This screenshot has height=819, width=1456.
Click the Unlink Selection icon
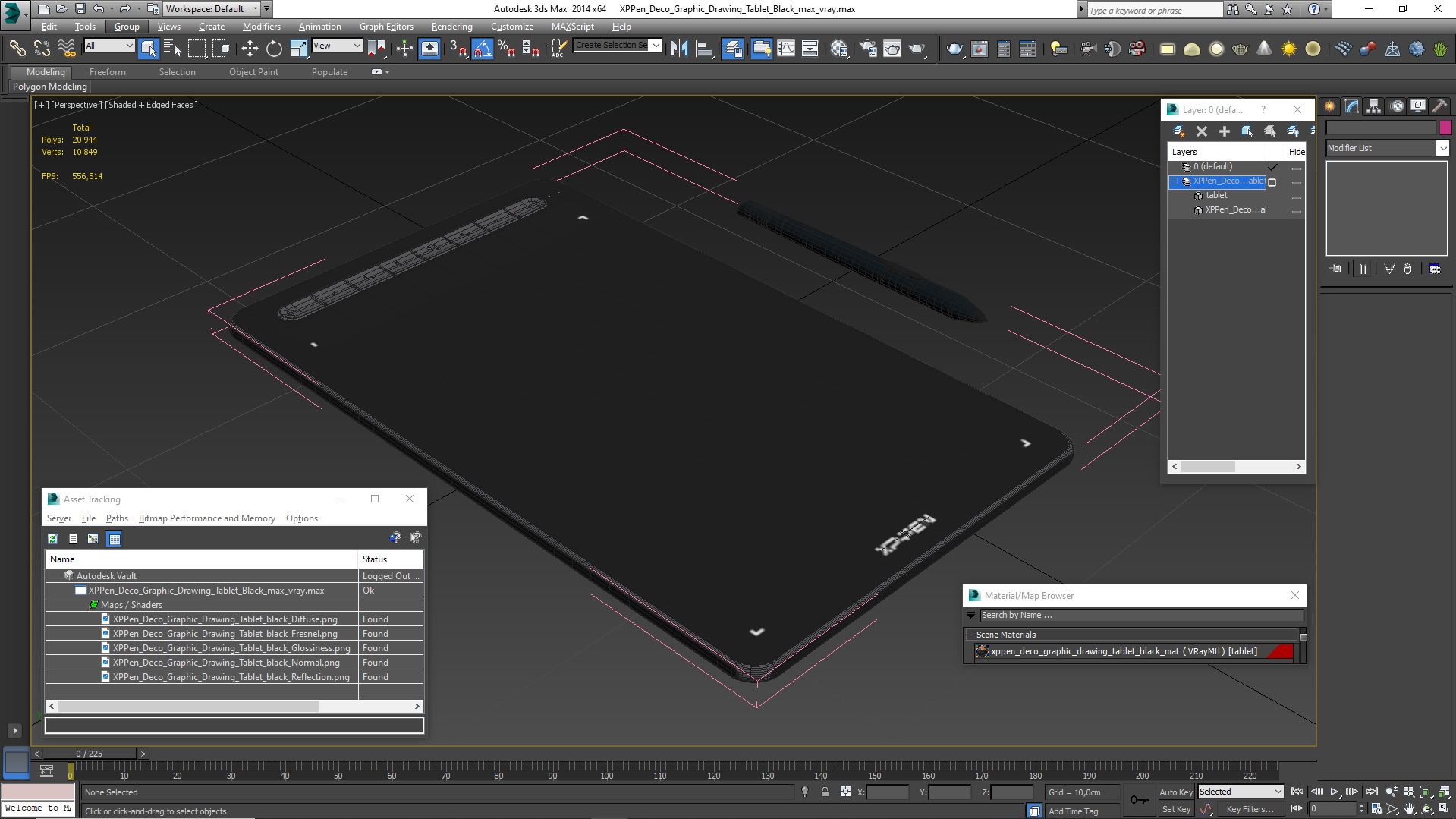[x=42, y=49]
